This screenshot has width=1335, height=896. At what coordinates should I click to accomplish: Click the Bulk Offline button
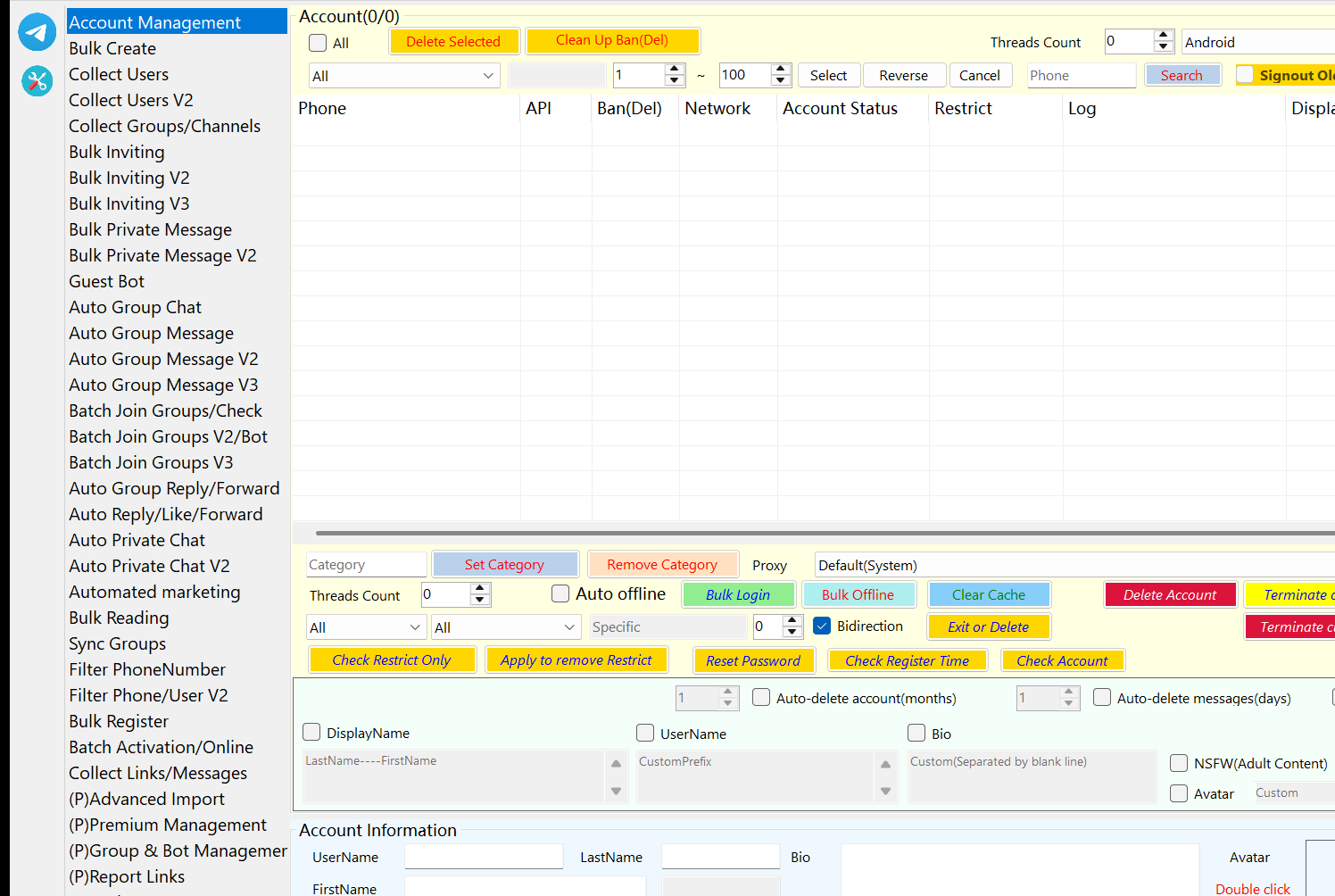click(858, 594)
